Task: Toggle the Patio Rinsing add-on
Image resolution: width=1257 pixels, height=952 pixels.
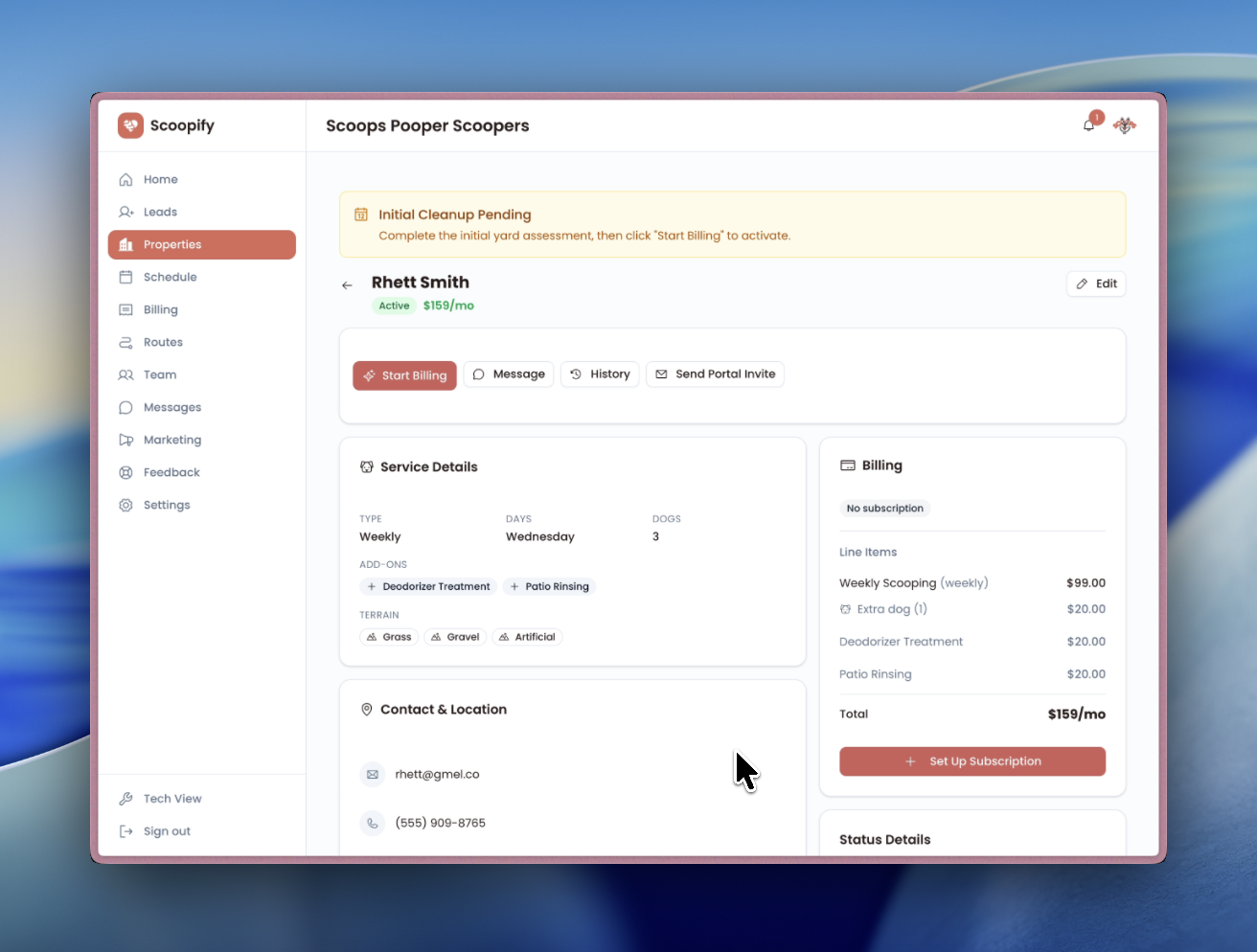Action: click(549, 586)
